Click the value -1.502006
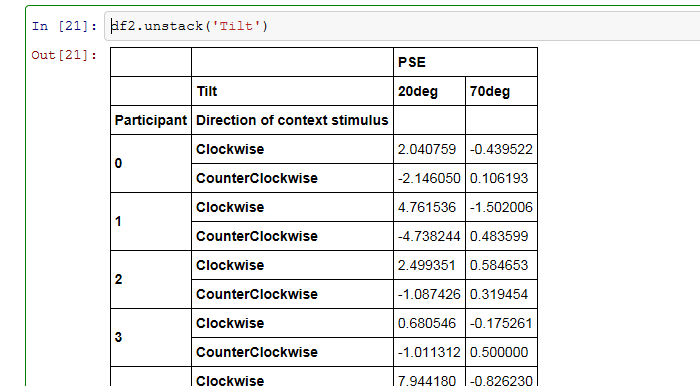This screenshot has width=700, height=386. click(501, 207)
